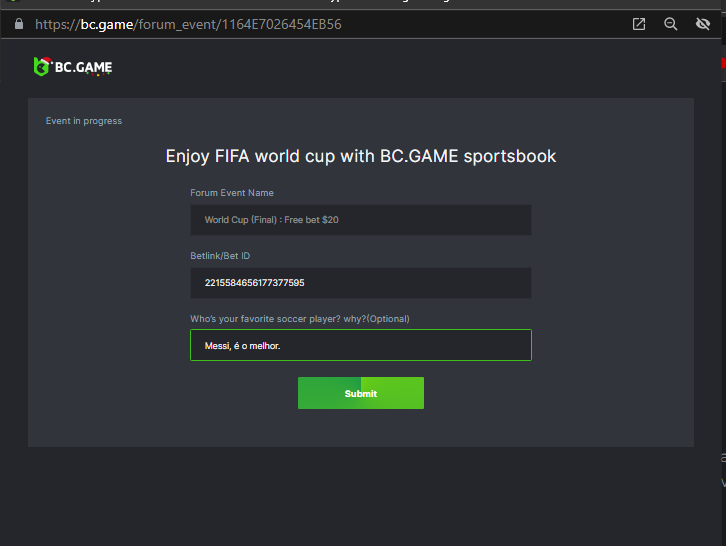Click the magnifier zoom-out icon
This screenshot has width=726, height=546.
coord(671,24)
